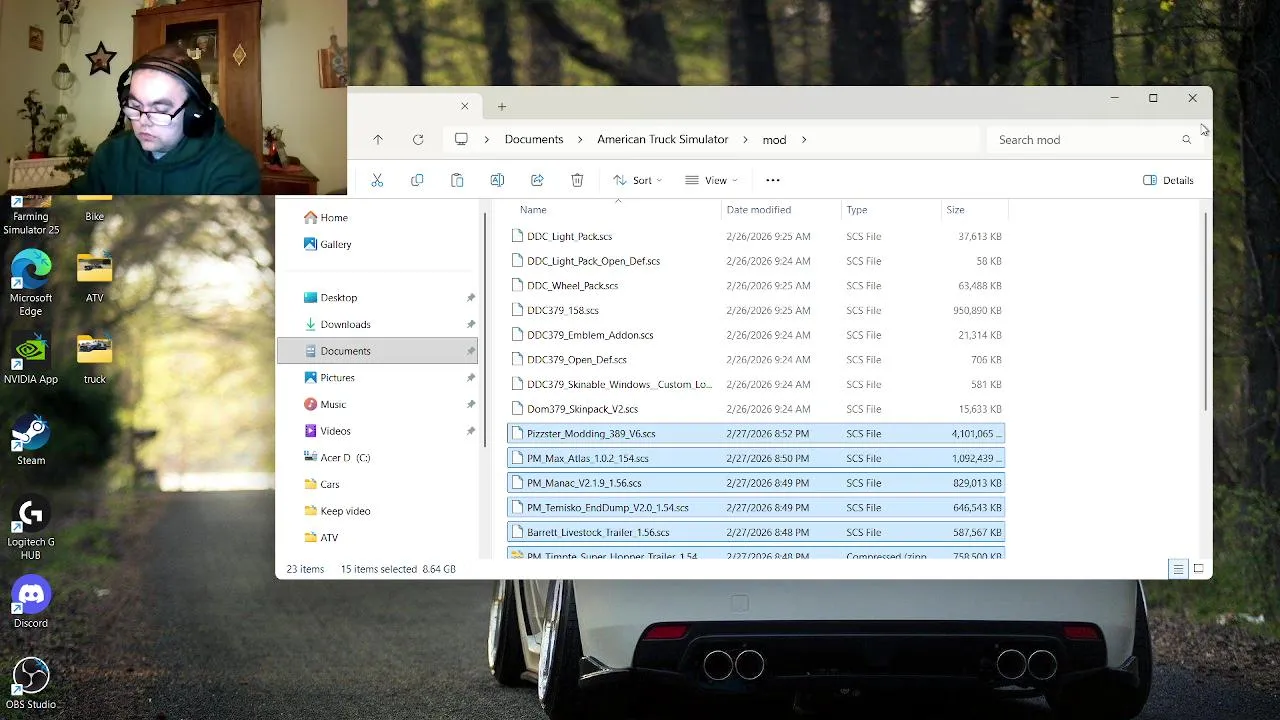Open the Sort dropdown menu
Image resolution: width=1280 pixels, height=720 pixels.
638,180
